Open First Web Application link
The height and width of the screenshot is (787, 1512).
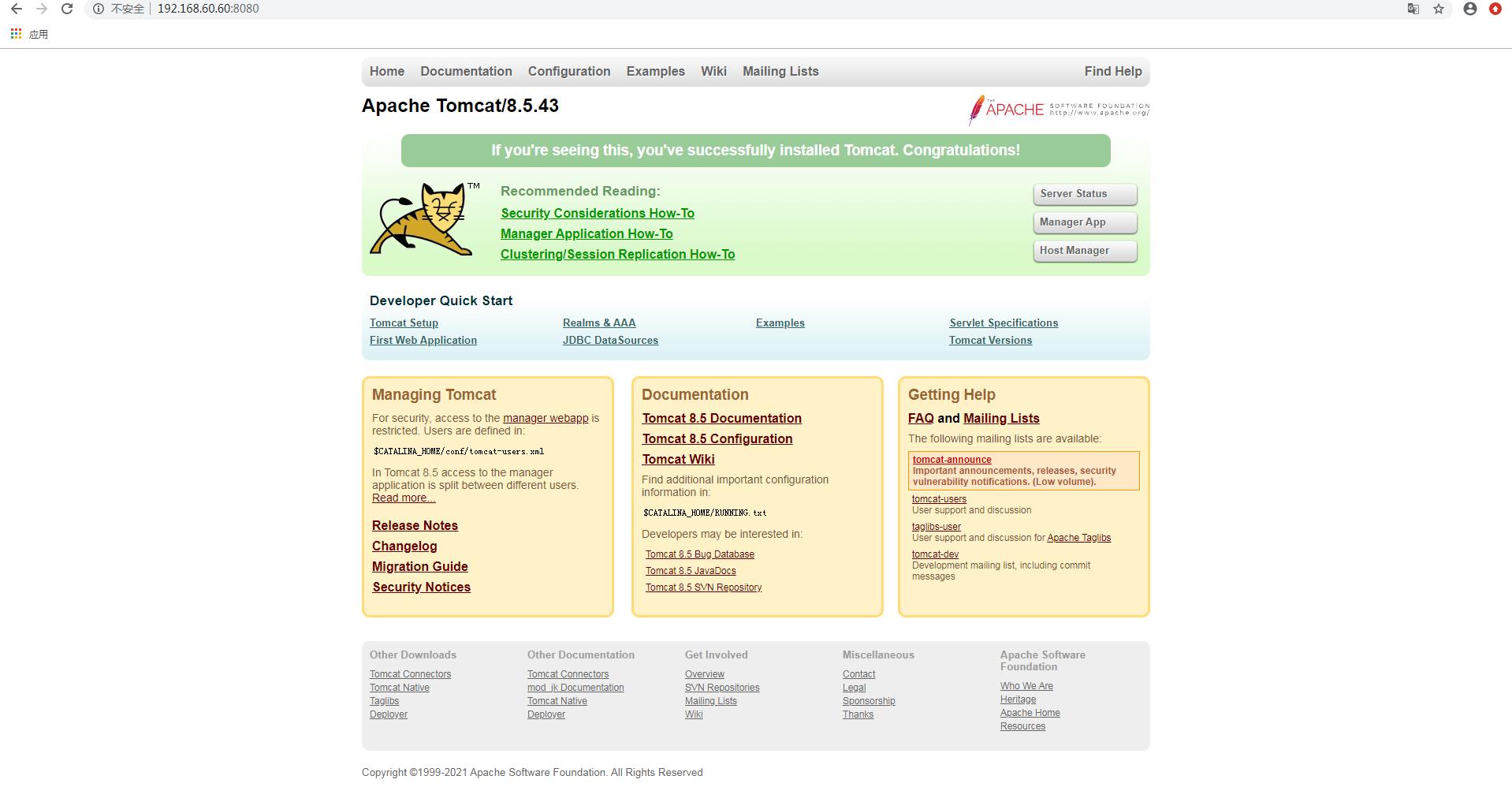click(423, 340)
